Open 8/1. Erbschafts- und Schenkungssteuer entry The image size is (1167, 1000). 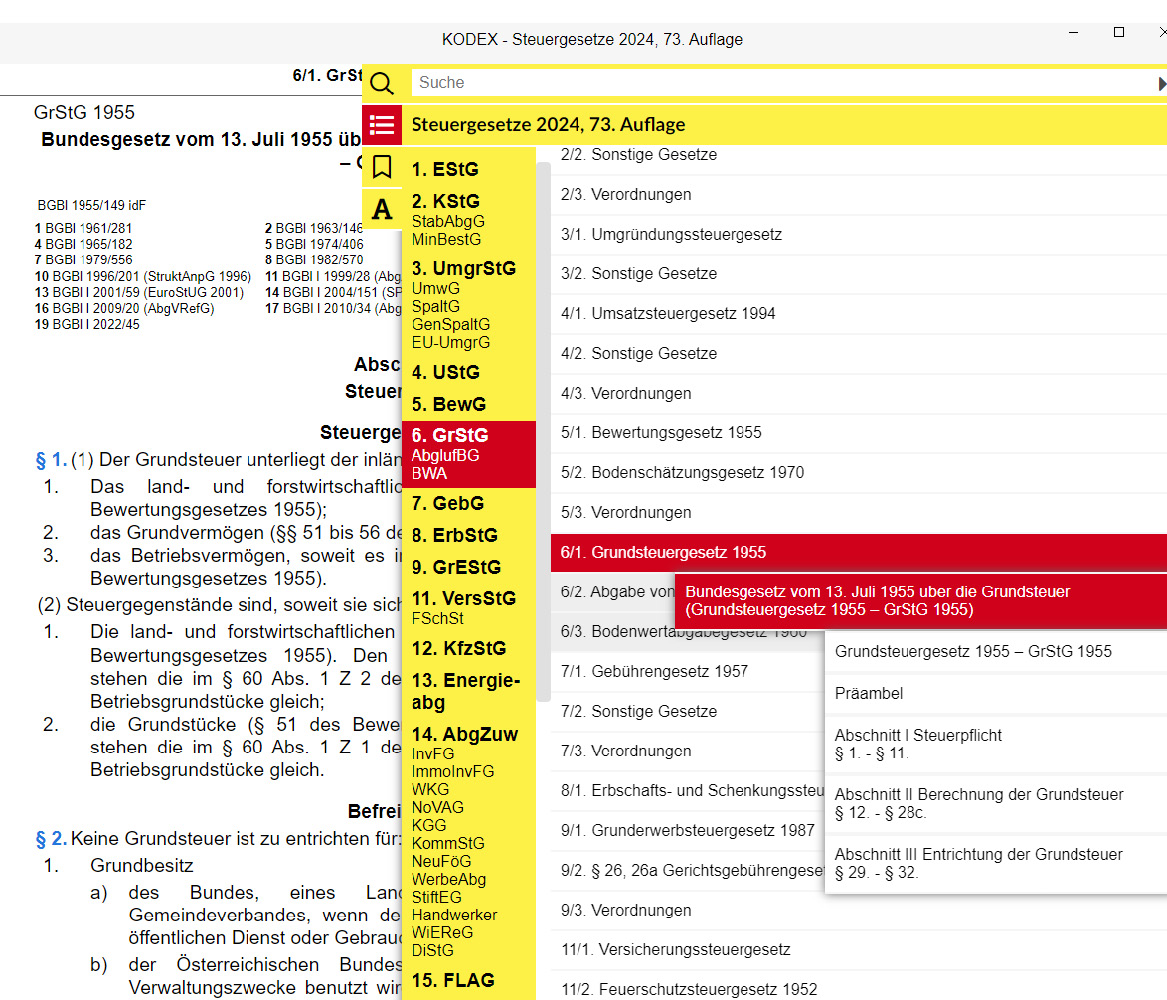click(688, 791)
